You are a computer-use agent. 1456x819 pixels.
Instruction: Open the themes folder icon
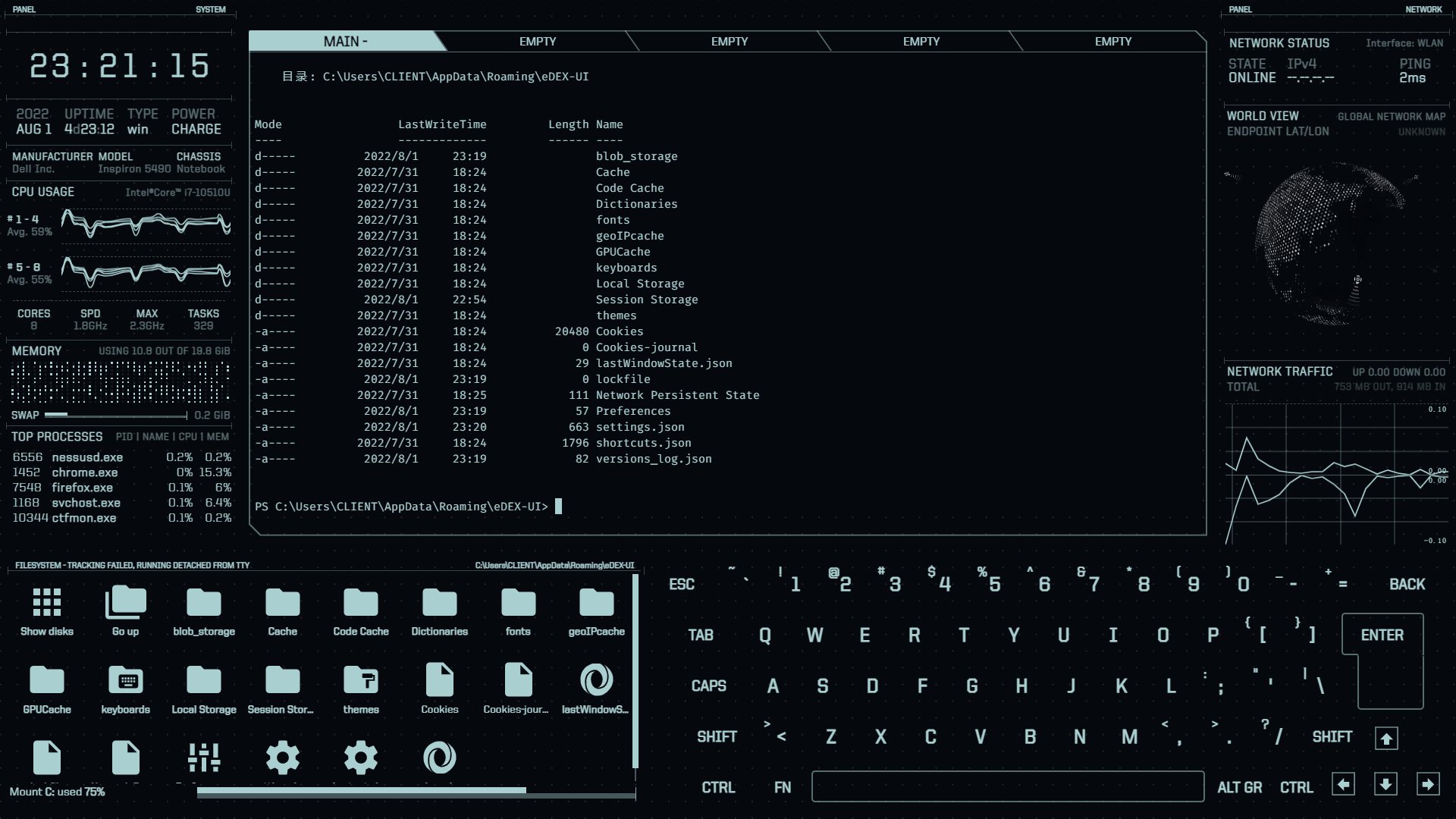tap(361, 681)
